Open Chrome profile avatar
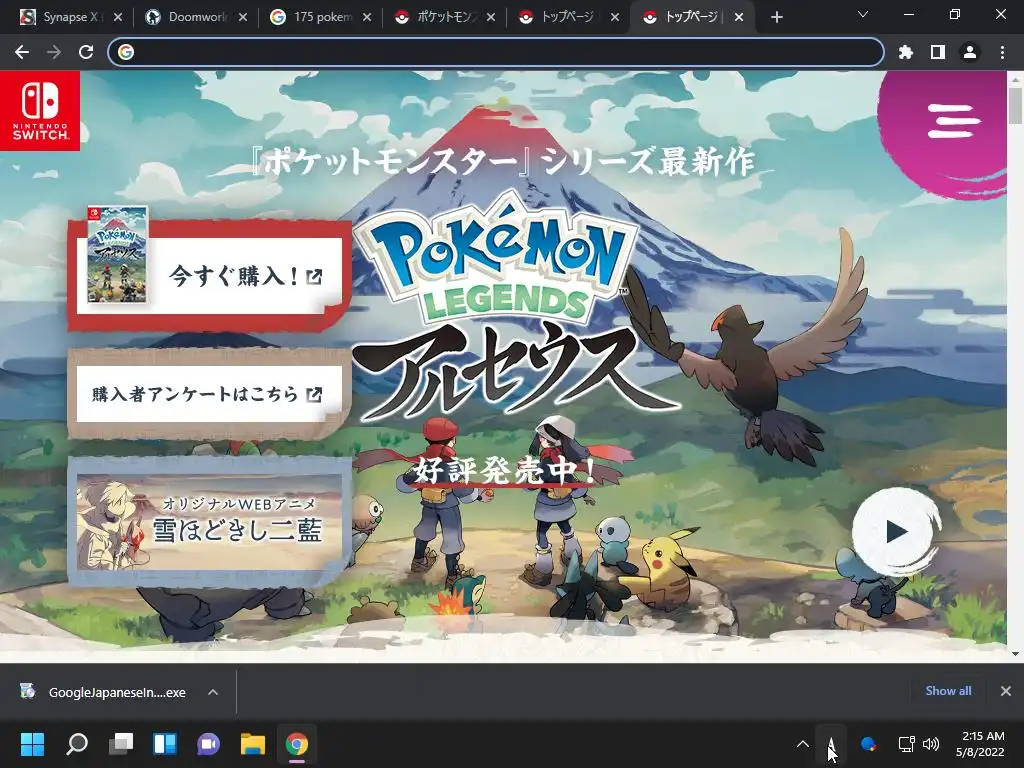Image resolution: width=1024 pixels, height=768 pixels. [x=970, y=52]
